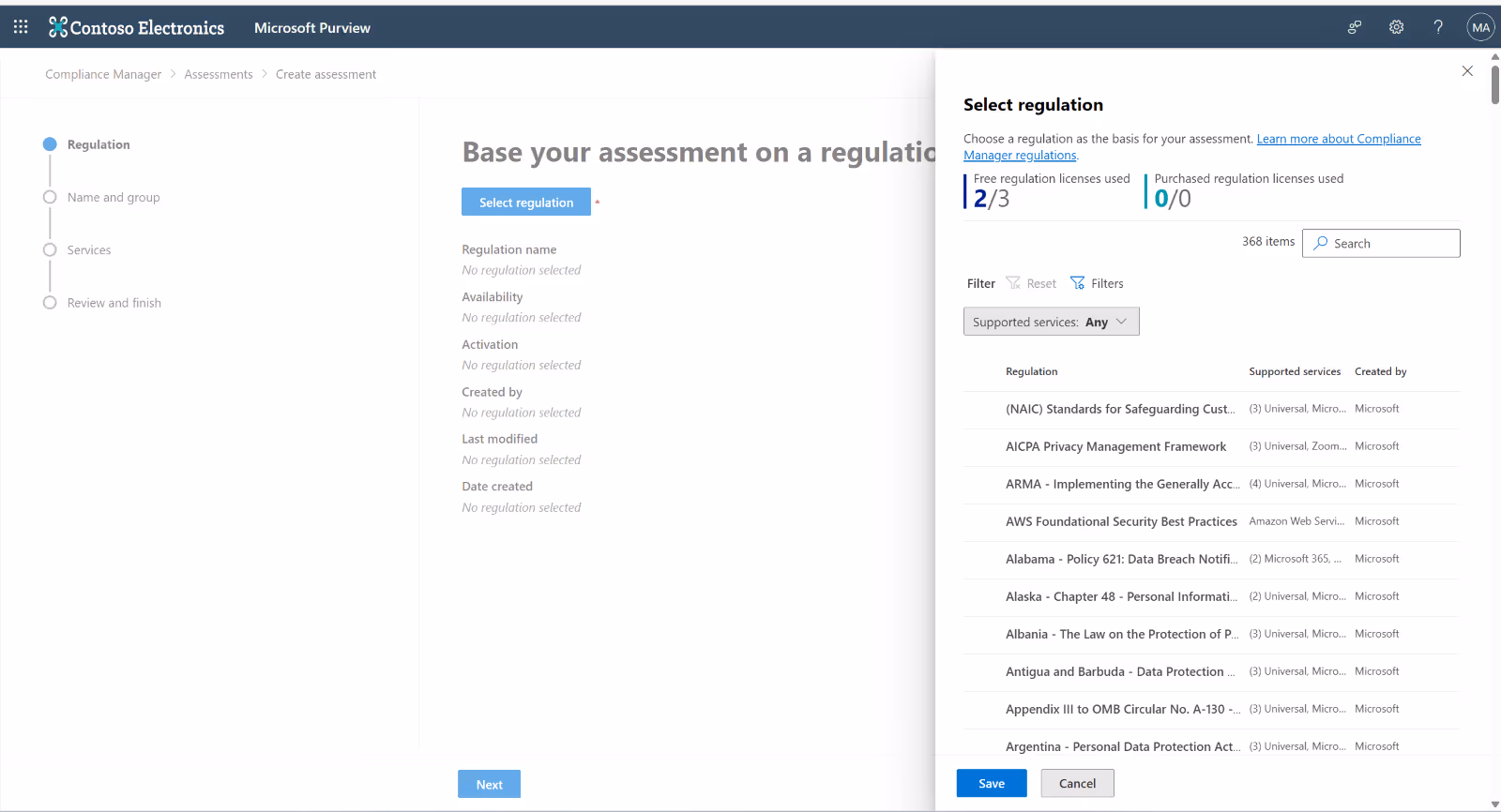Select Antigua and Barbuda - Data Protection row
This screenshot has width=1501, height=812.
[1211, 671]
